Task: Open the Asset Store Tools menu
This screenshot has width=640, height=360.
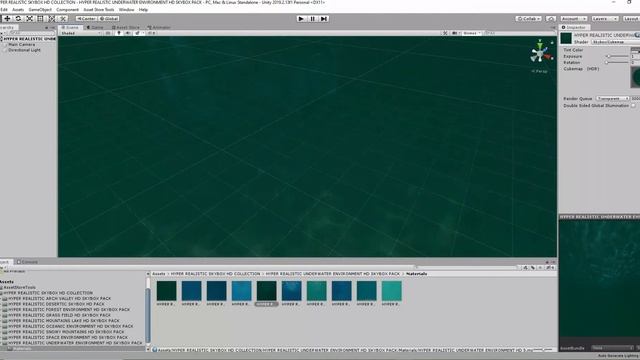Action: pyautogui.click(x=99, y=9)
